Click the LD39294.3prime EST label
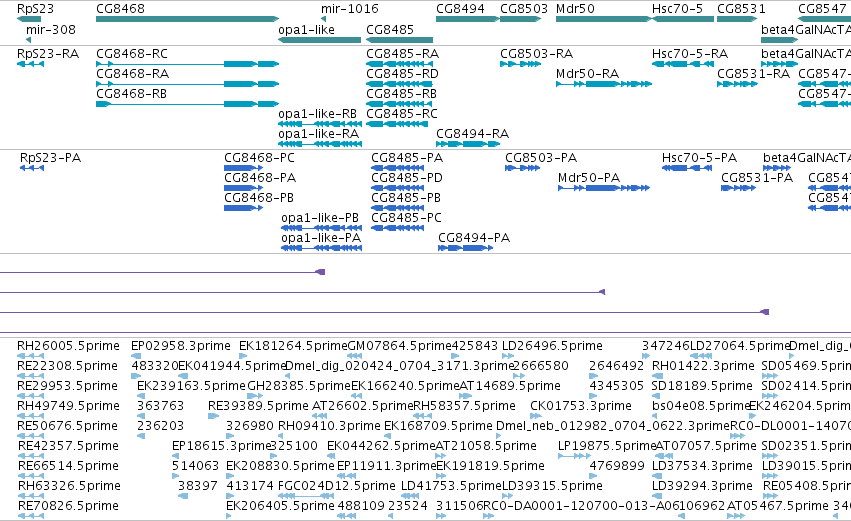The height and width of the screenshot is (521, 851). click(702, 486)
